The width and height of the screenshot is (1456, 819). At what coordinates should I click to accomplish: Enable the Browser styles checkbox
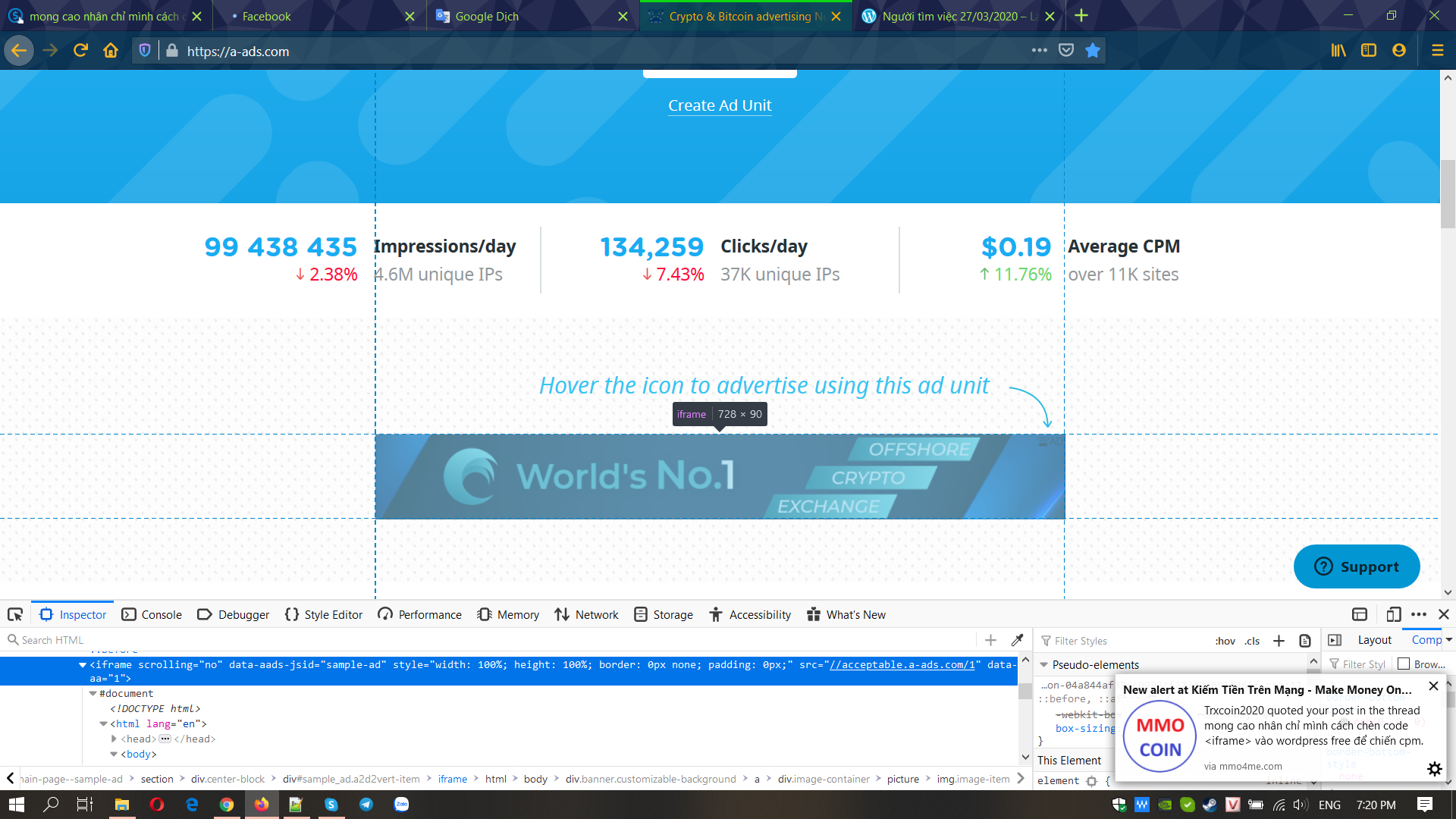[x=1404, y=664]
